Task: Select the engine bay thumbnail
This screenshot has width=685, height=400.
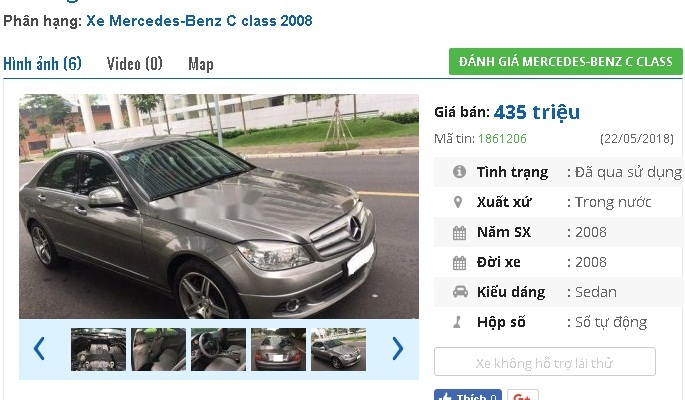Action: click(x=98, y=349)
